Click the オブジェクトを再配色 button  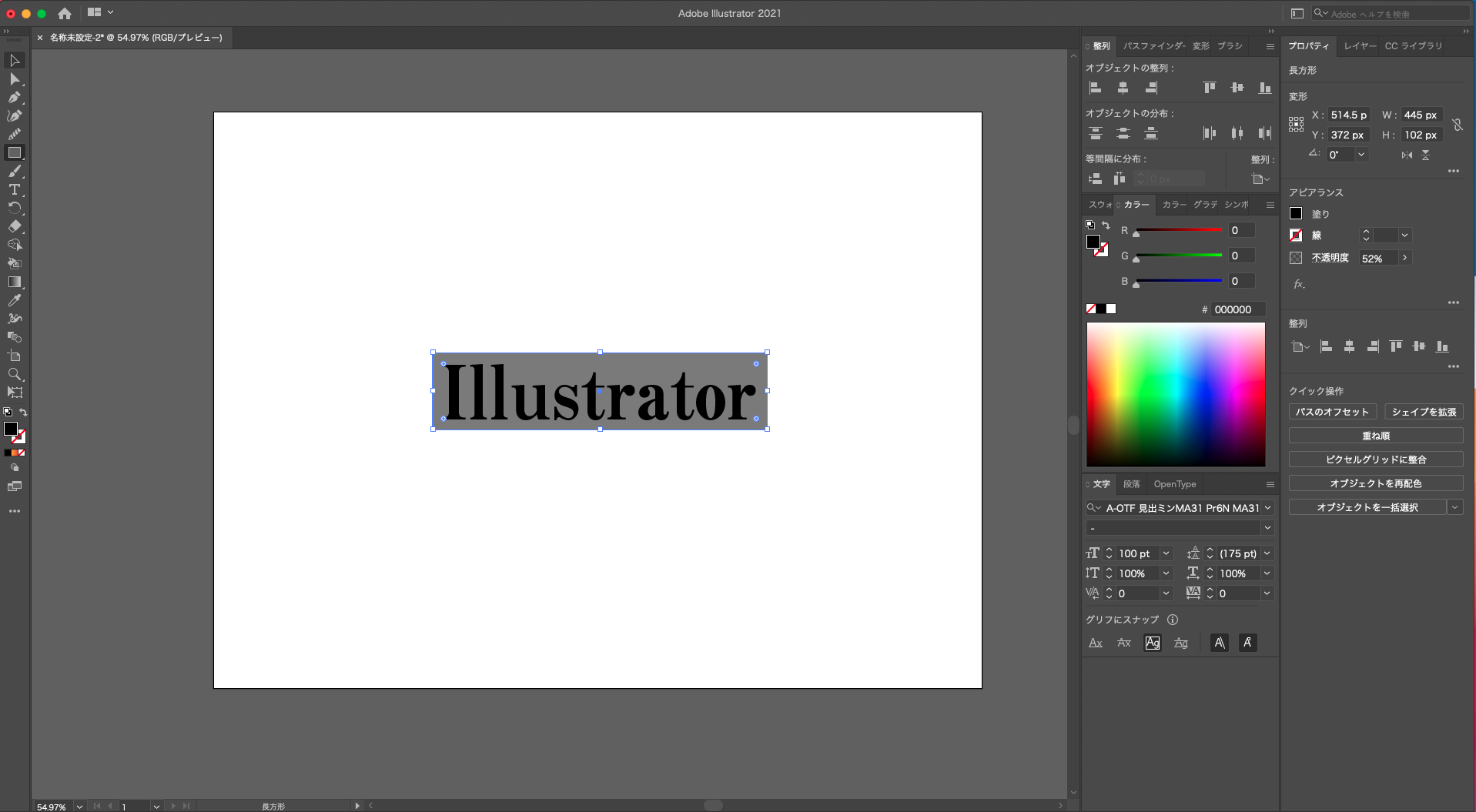point(1376,483)
